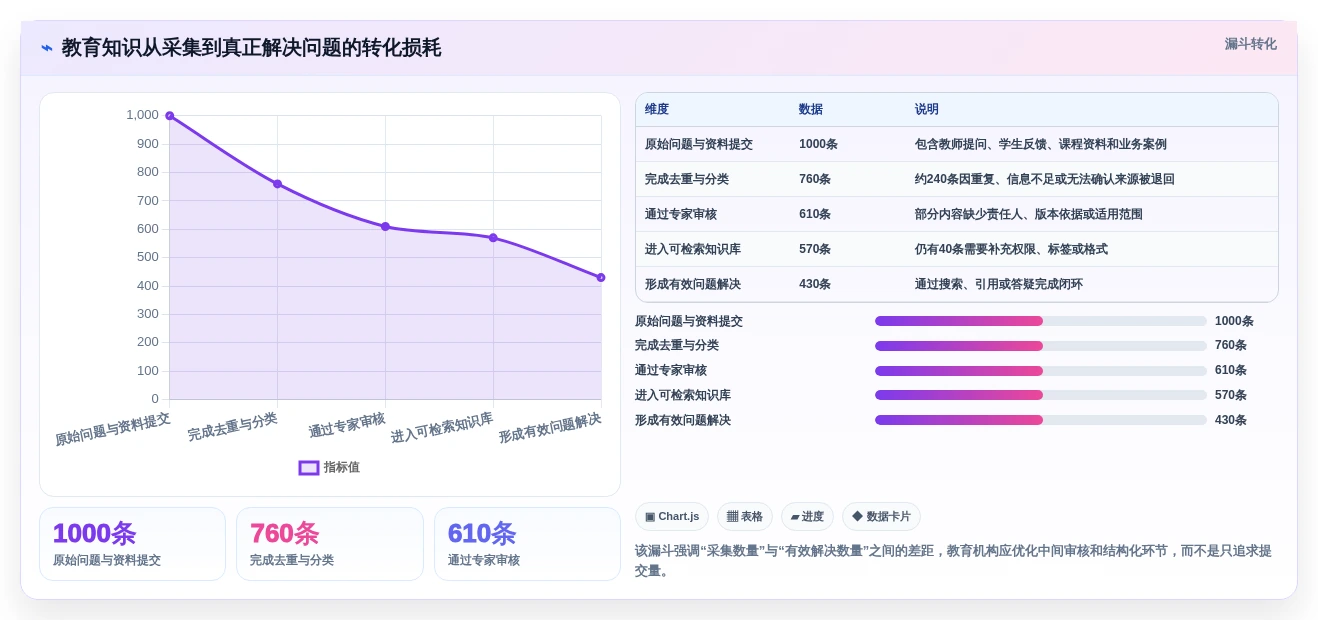
Task: Click the 570条 progress bar
Action: click(x=1040, y=395)
